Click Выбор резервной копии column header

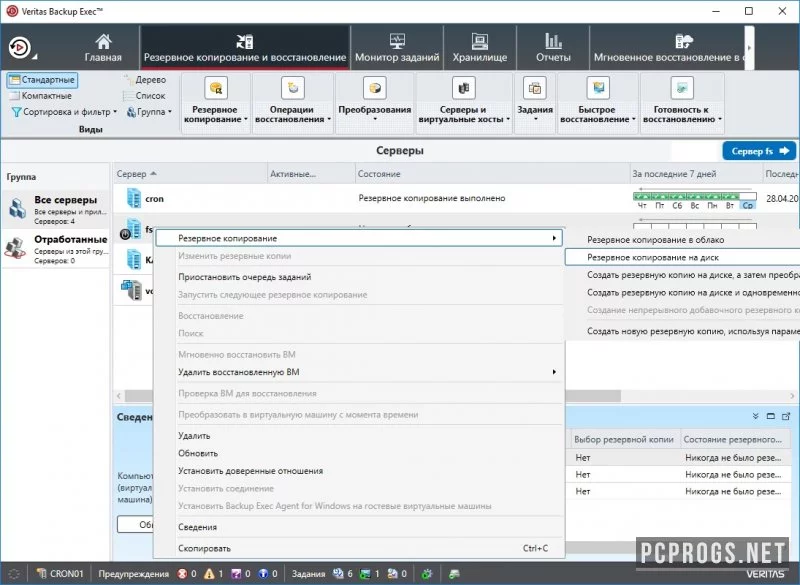coord(623,439)
